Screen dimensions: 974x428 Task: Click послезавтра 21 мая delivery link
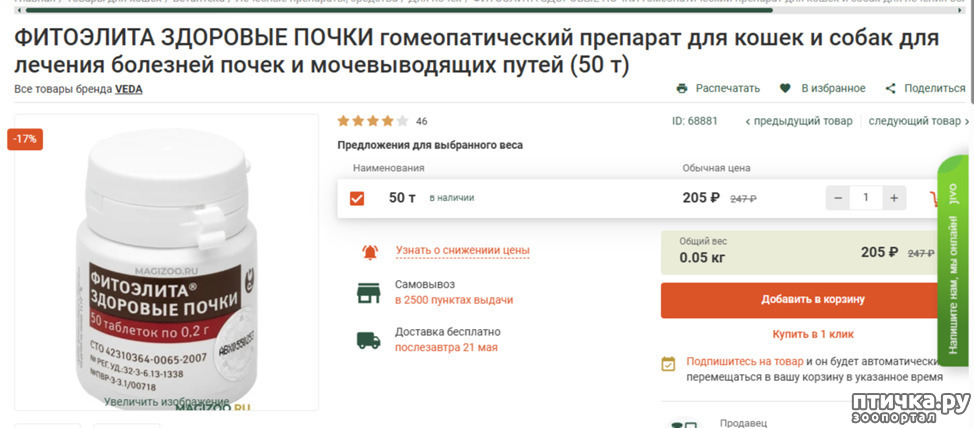click(446, 347)
